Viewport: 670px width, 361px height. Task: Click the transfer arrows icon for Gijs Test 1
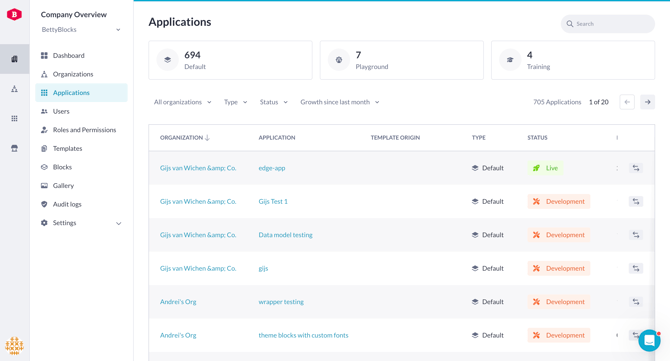[x=636, y=201]
